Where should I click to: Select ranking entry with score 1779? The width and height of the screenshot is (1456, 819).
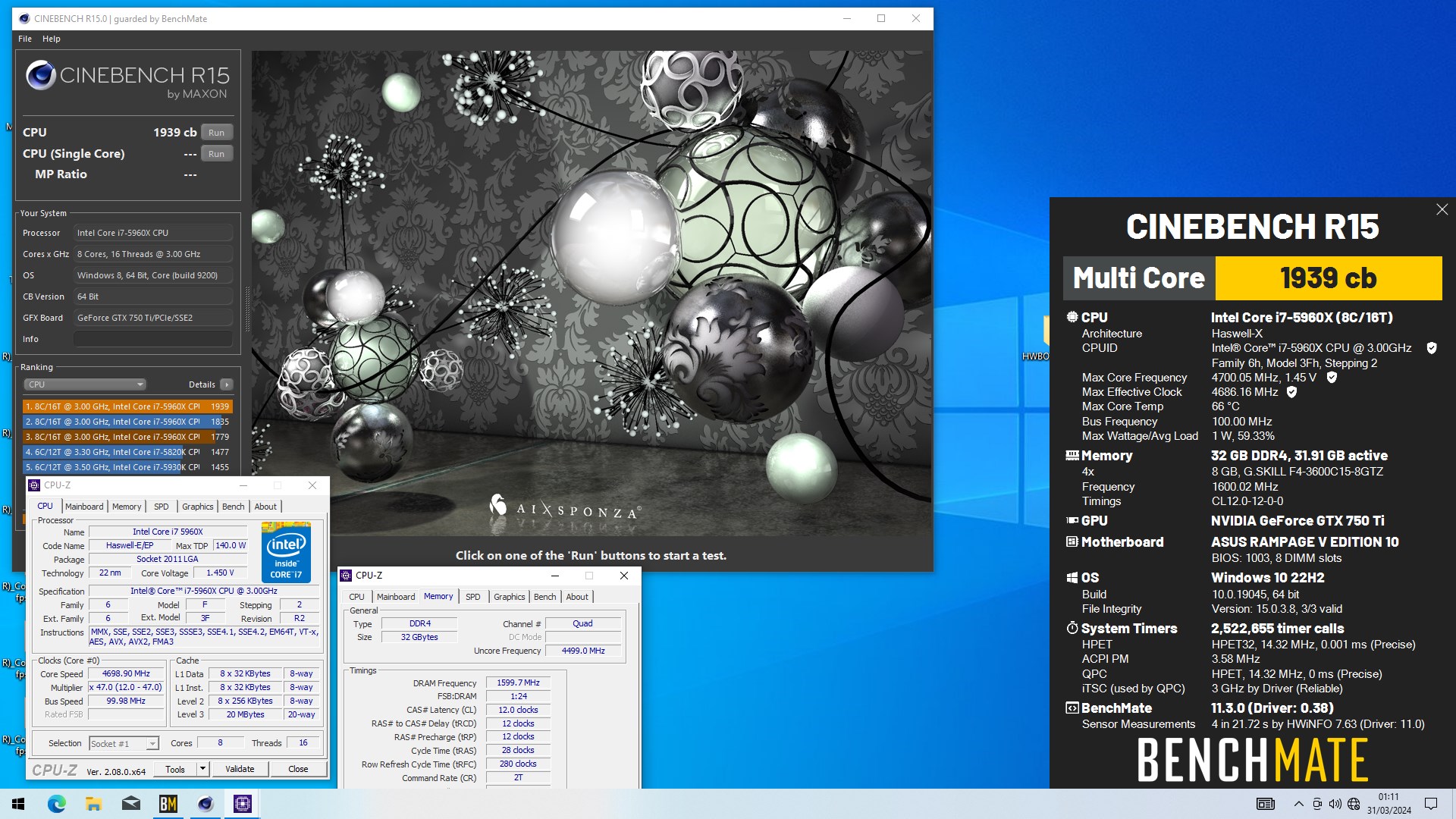[127, 437]
